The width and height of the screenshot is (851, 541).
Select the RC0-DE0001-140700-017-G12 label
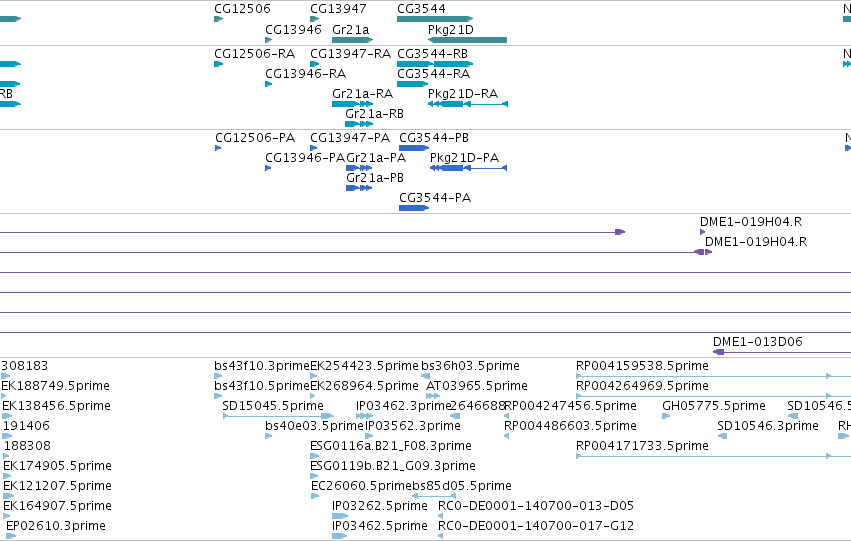(536, 526)
